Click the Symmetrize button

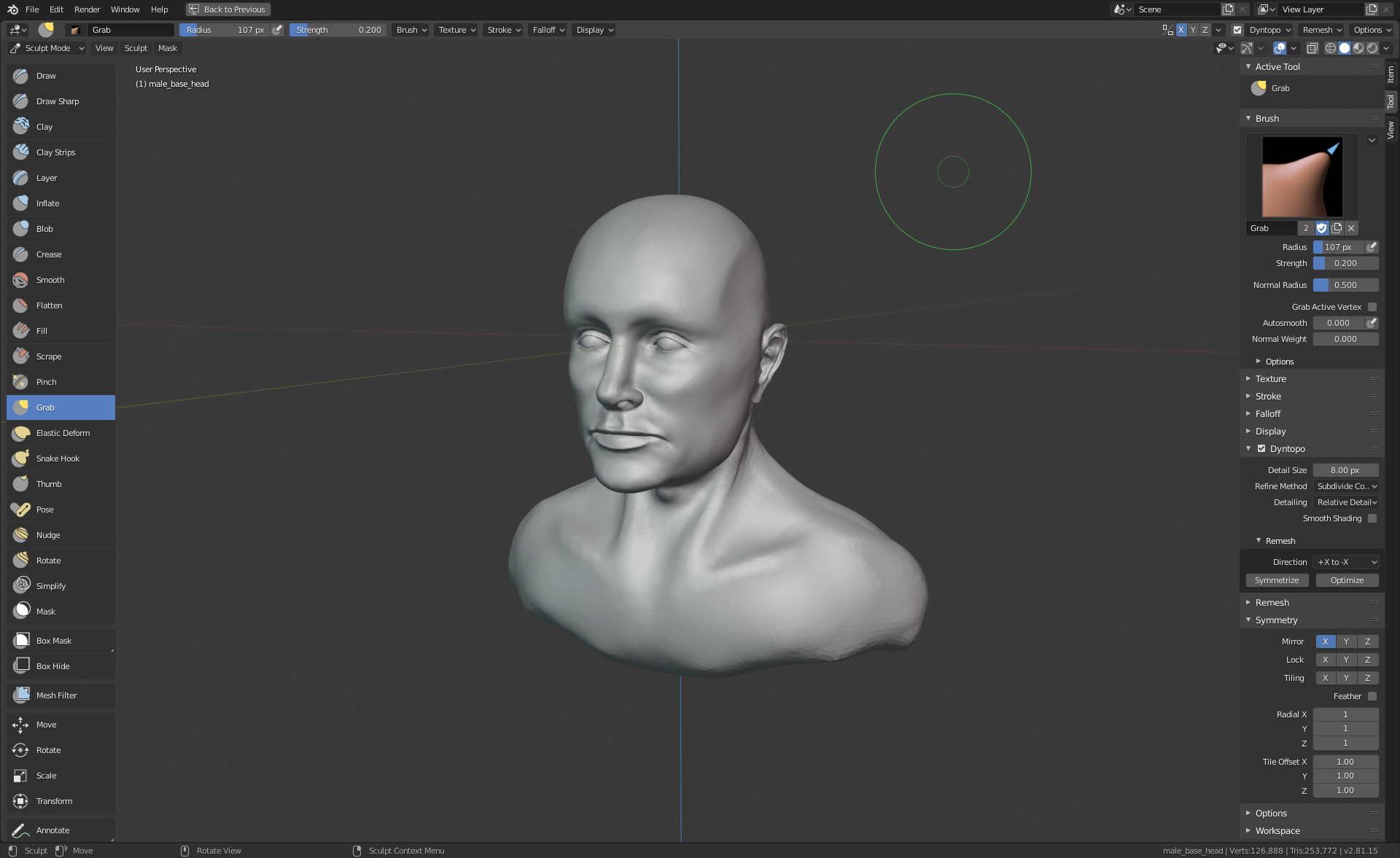[1277, 580]
